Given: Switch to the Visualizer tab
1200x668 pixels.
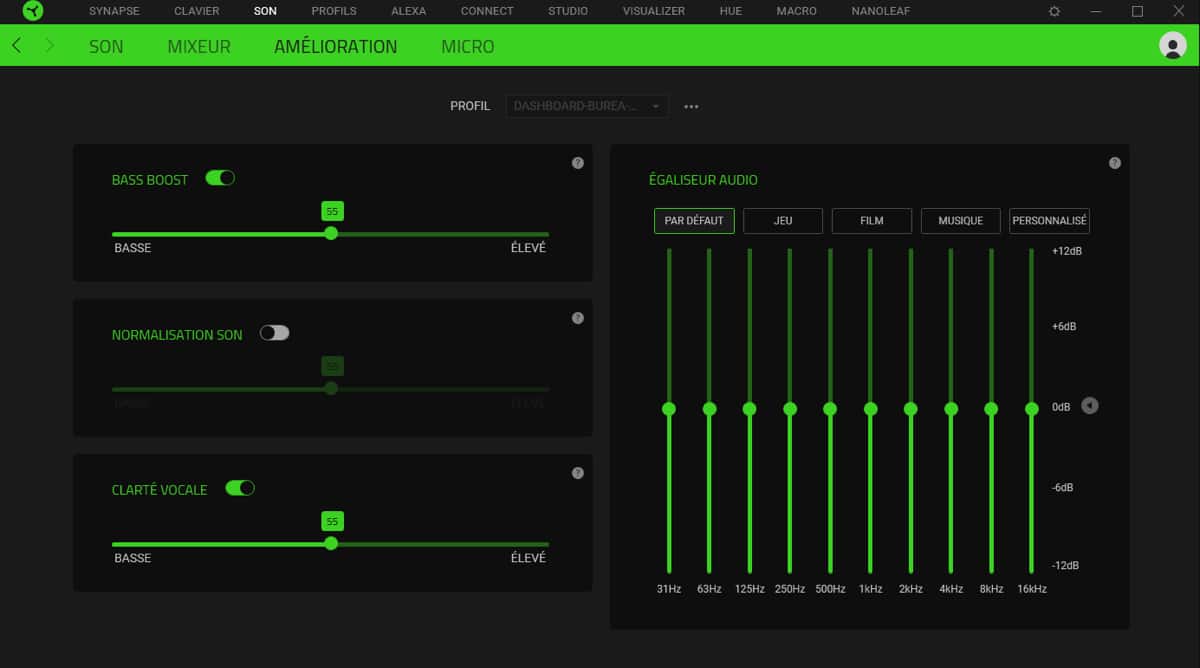Looking at the screenshot, I should [654, 11].
